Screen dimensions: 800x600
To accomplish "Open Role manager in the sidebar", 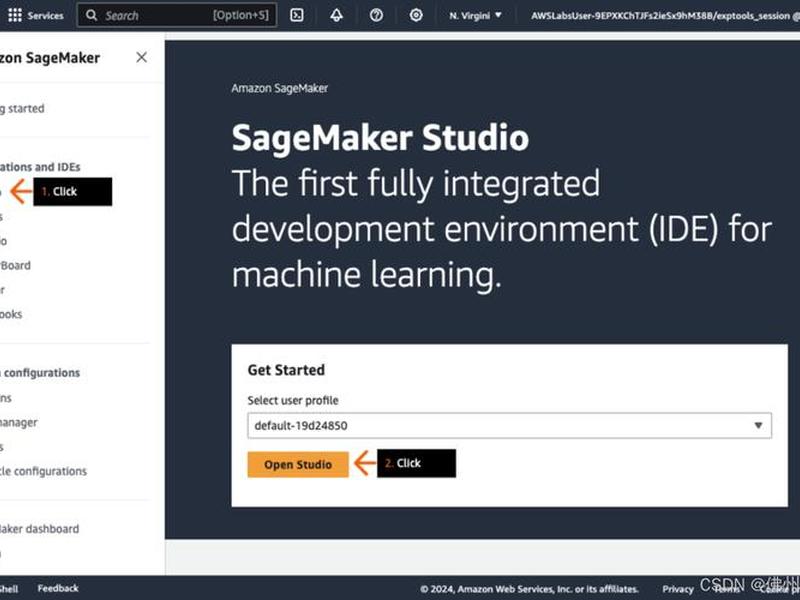I will click(19, 422).
